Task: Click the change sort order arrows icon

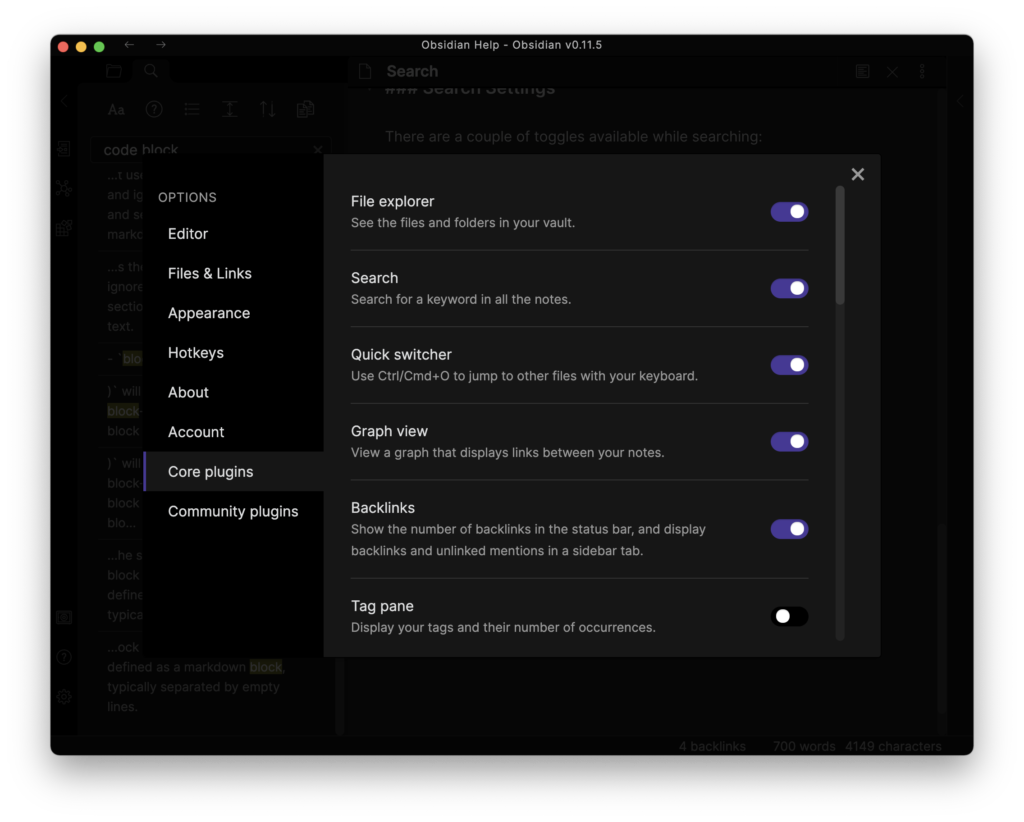Action: tap(267, 110)
